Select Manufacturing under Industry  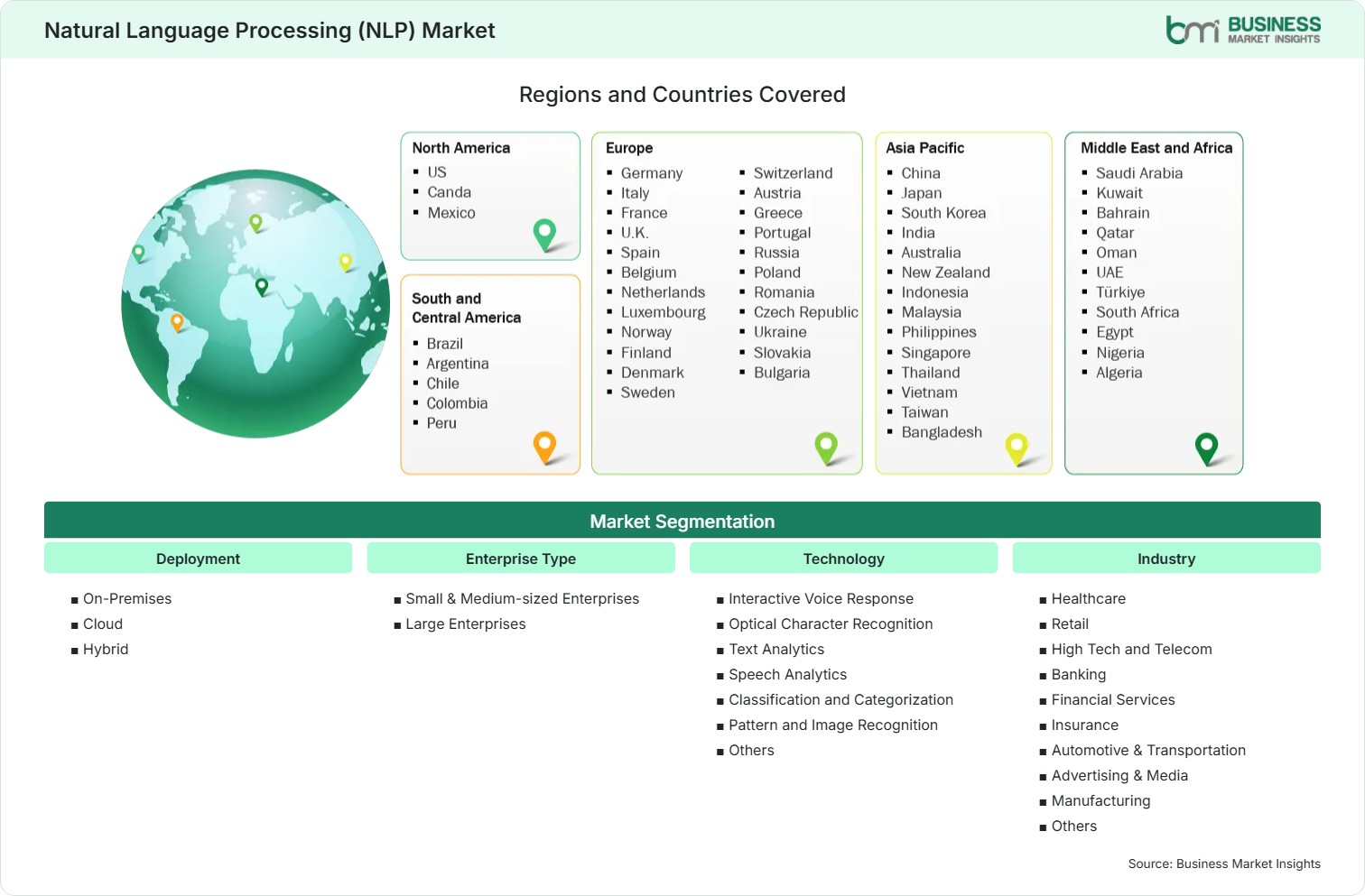click(1100, 800)
